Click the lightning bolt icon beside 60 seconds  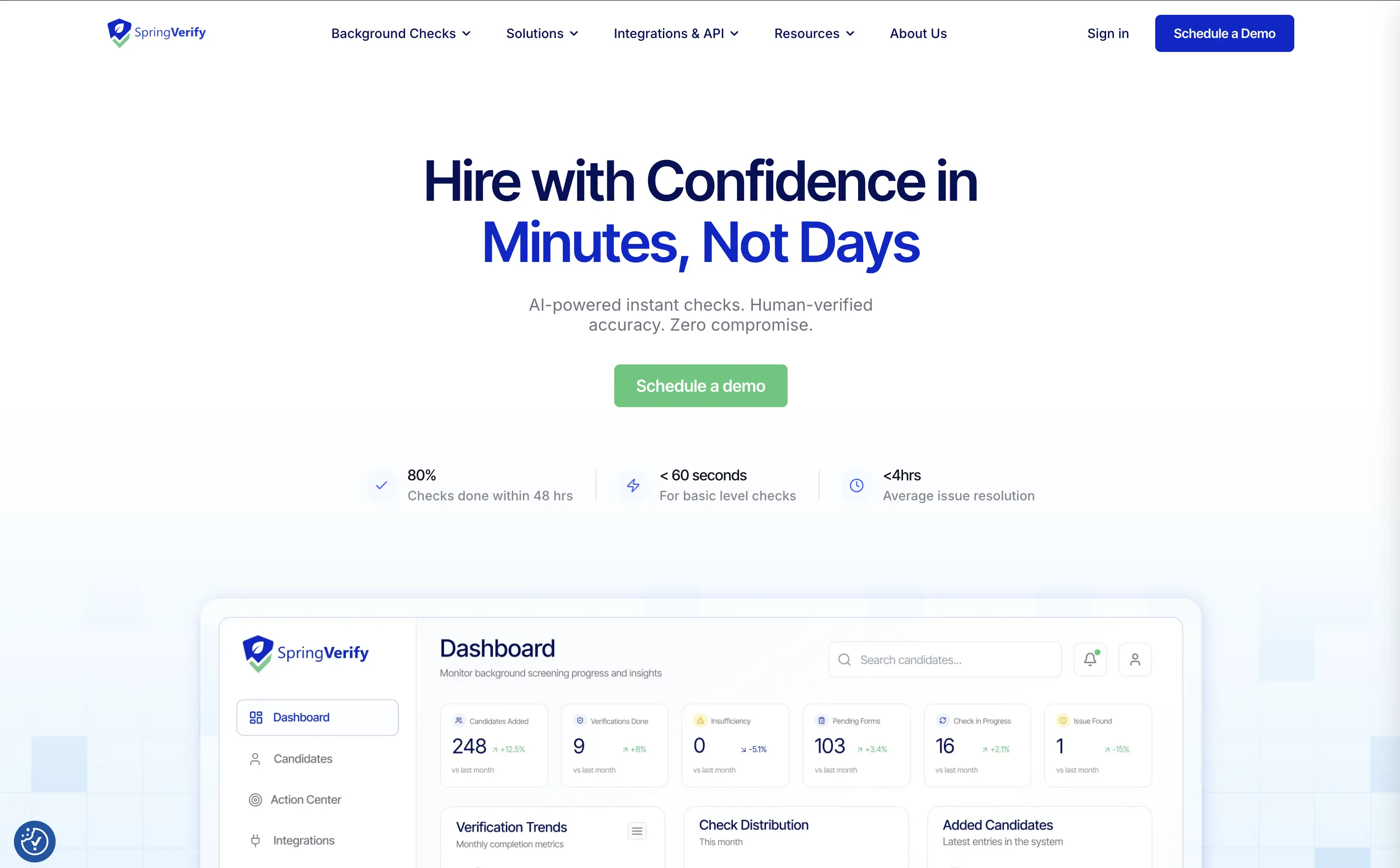pos(633,485)
